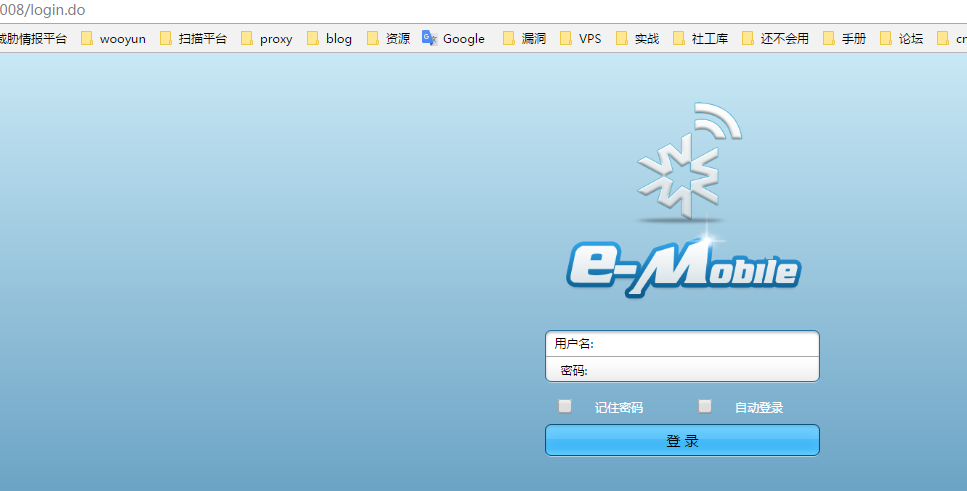This screenshot has width=967, height=491.
Task: Enable the 记住密码 checkbox
Action: point(565,406)
